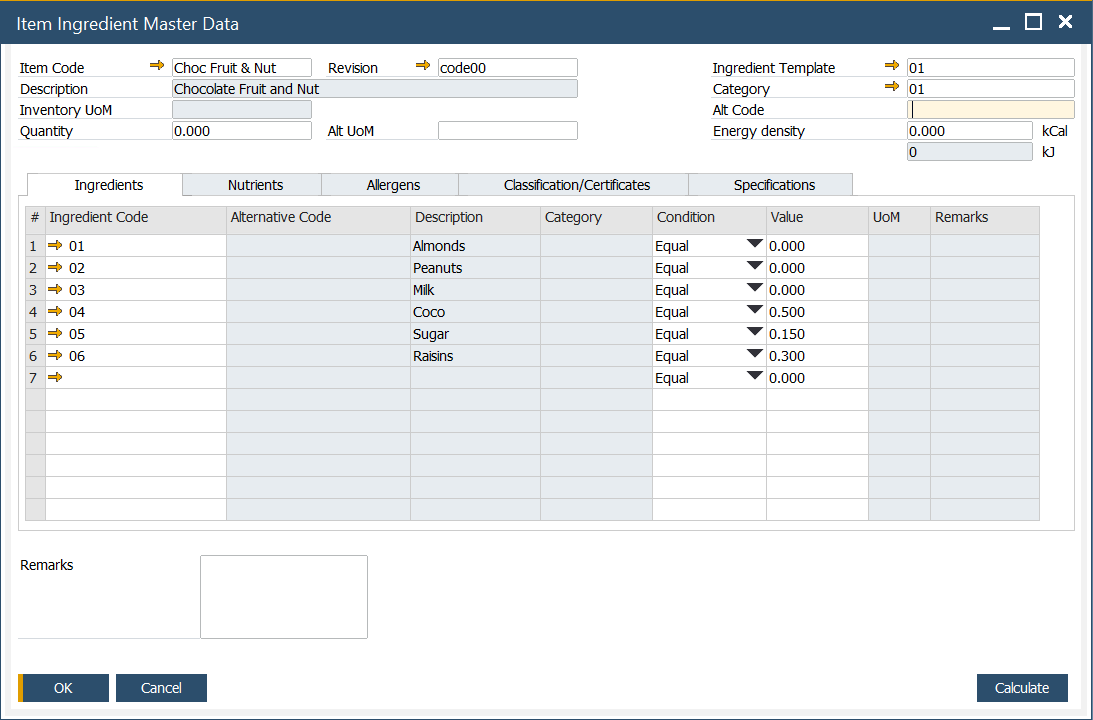Open the Ingredient Template link arrow
The width and height of the screenshot is (1093, 720).
point(892,66)
